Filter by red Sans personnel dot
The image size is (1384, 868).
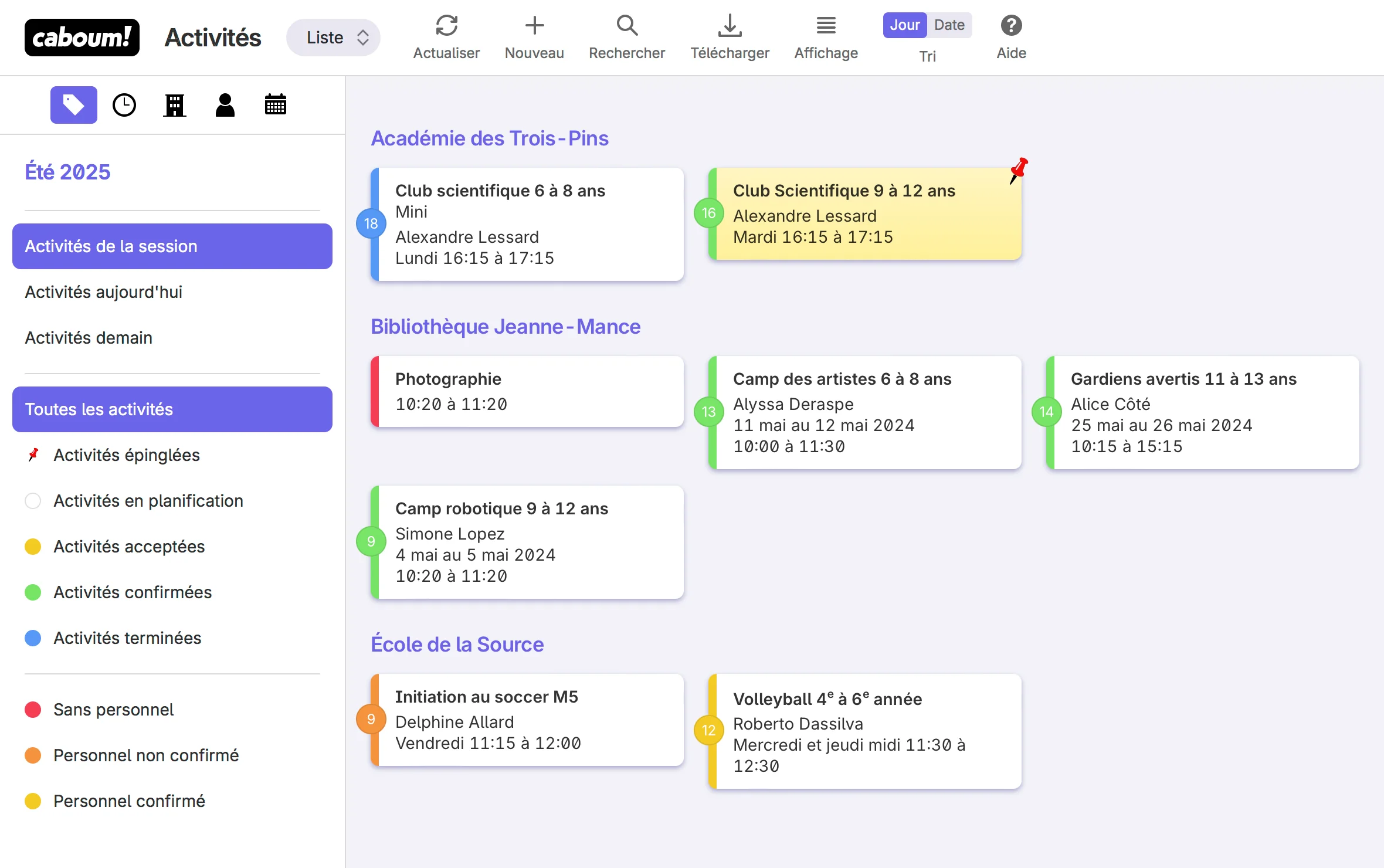click(x=33, y=710)
